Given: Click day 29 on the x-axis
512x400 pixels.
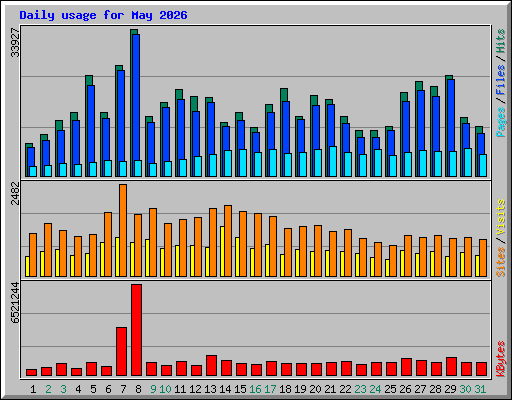Looking at the screenshot, I should pos(450,389).
